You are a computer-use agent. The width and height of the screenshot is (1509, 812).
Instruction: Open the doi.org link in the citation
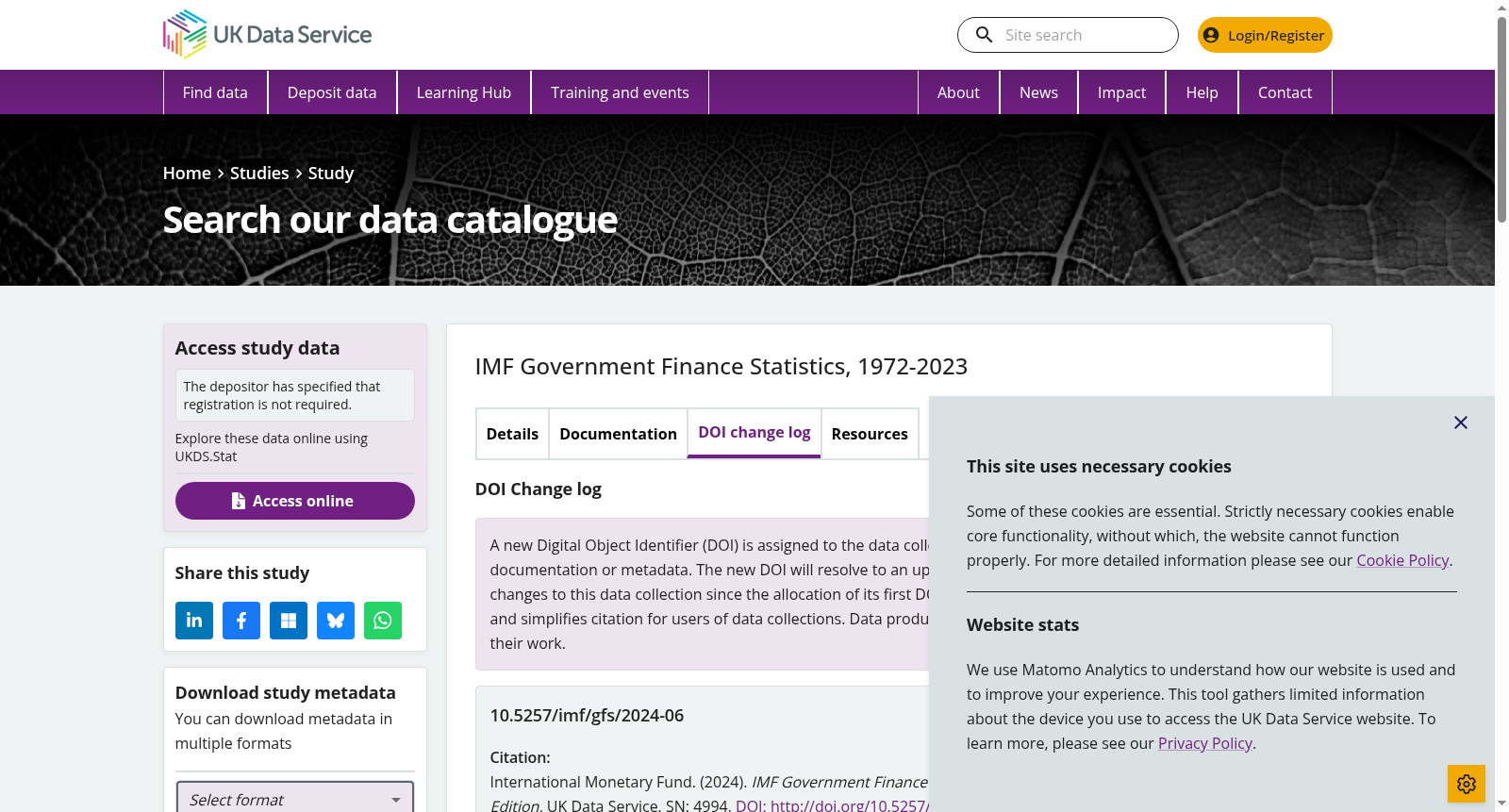point(833,805)
